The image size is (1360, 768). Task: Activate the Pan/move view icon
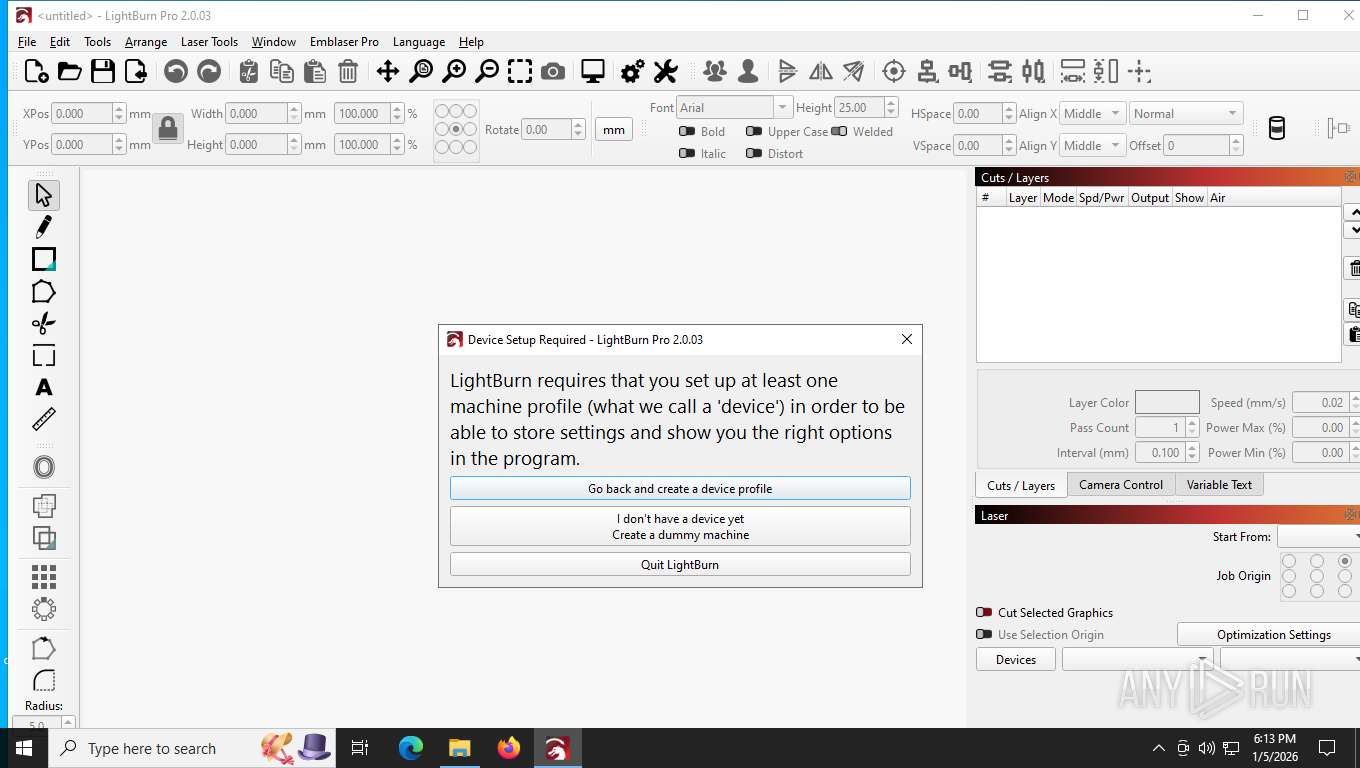tap(387, 71)
